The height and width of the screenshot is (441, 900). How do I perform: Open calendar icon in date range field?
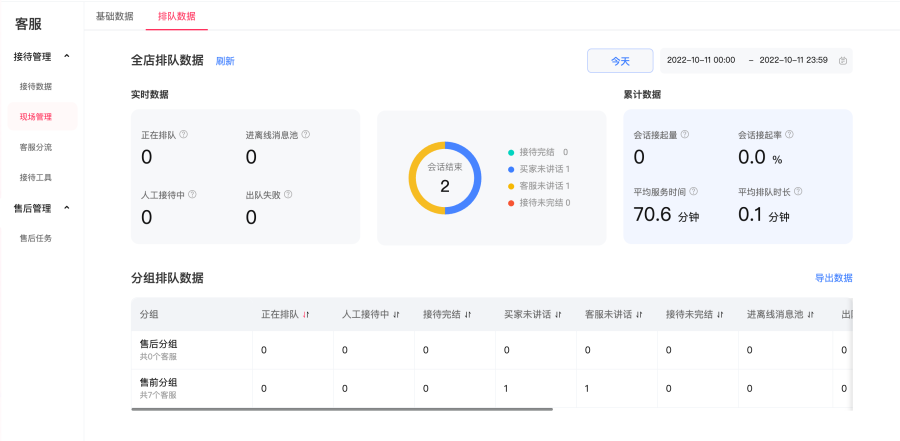843,61
